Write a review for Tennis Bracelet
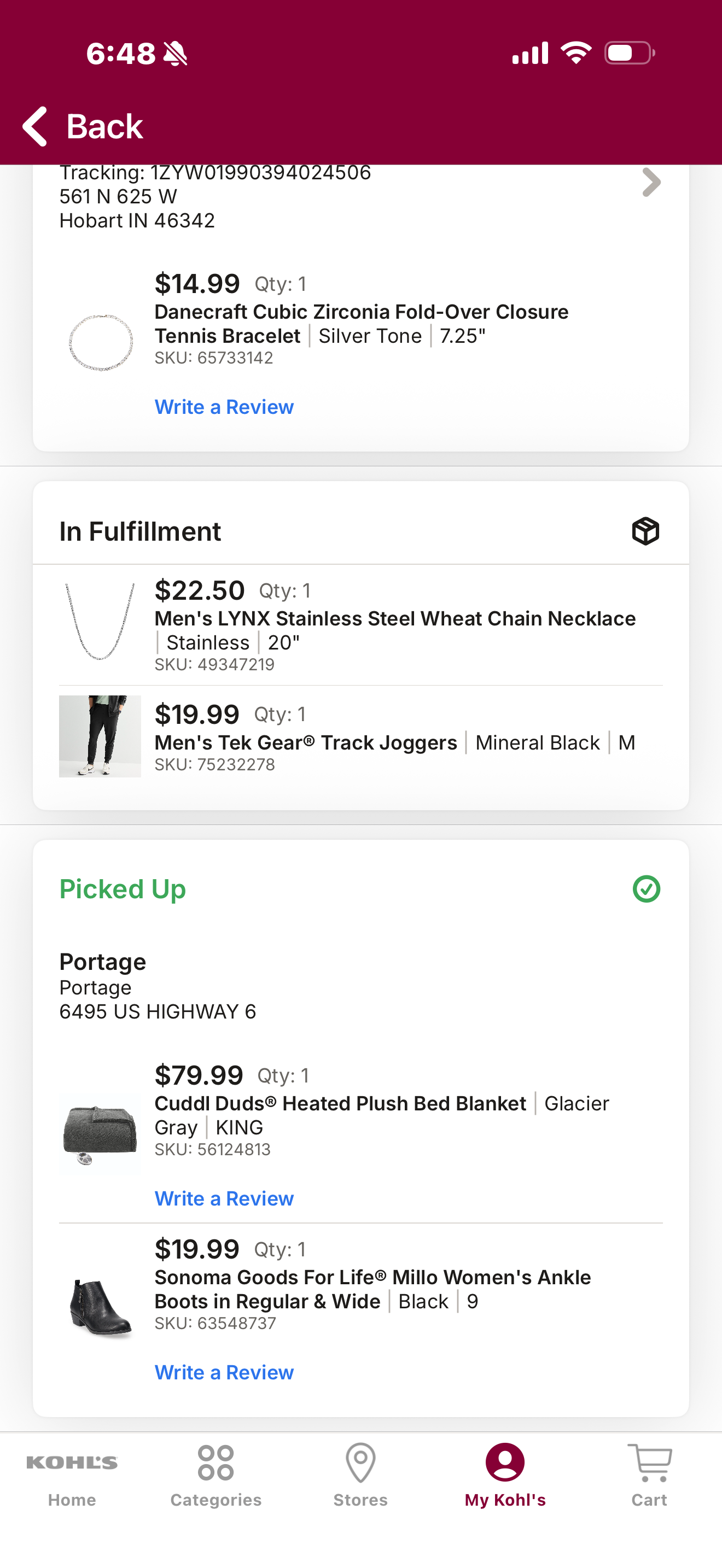This screenshot has height=1568, width=722. [x=224, y=407]
